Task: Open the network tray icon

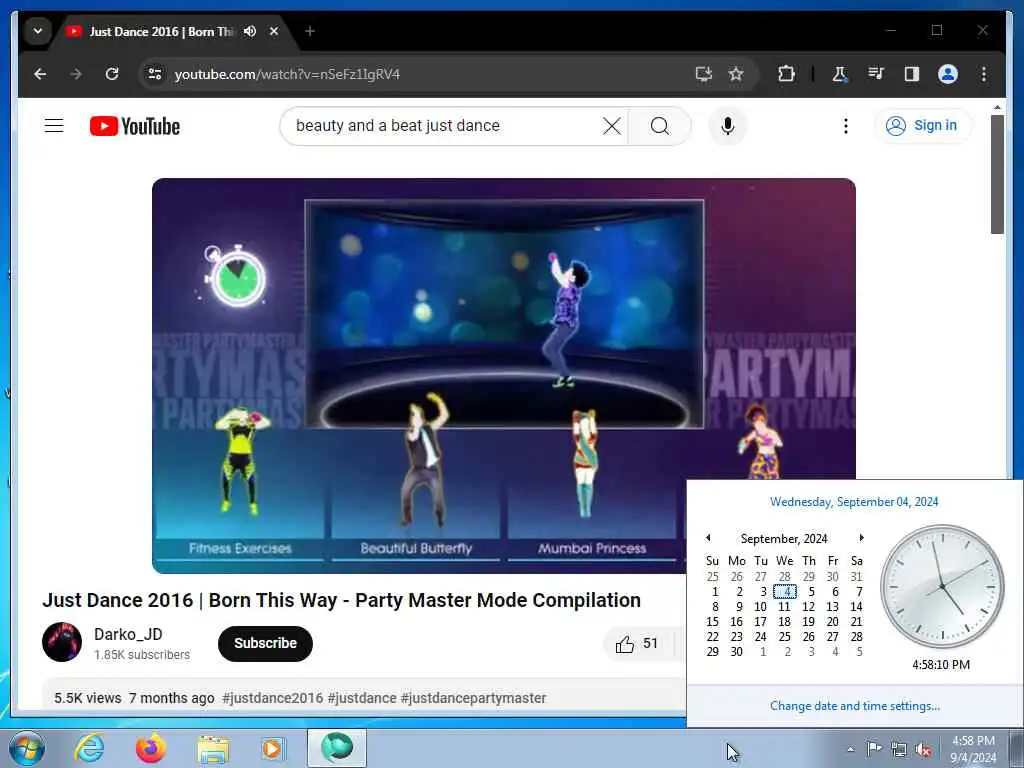Action: click(x=899, y=749)
